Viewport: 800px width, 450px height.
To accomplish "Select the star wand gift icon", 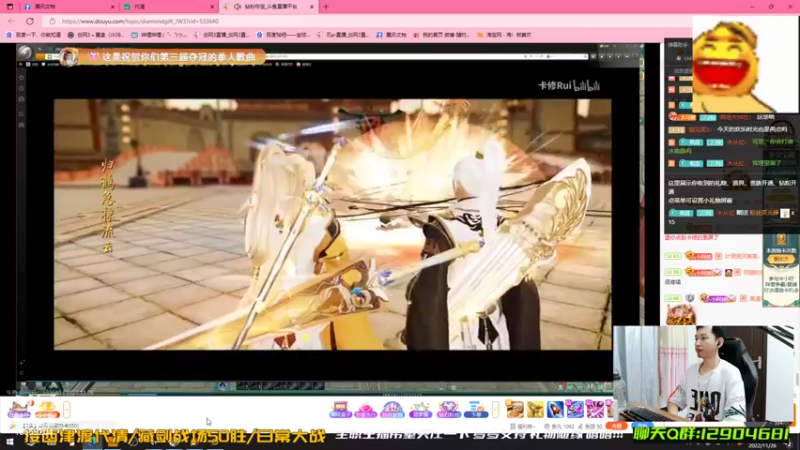I will pyautogui.click(x=420, y=409).
